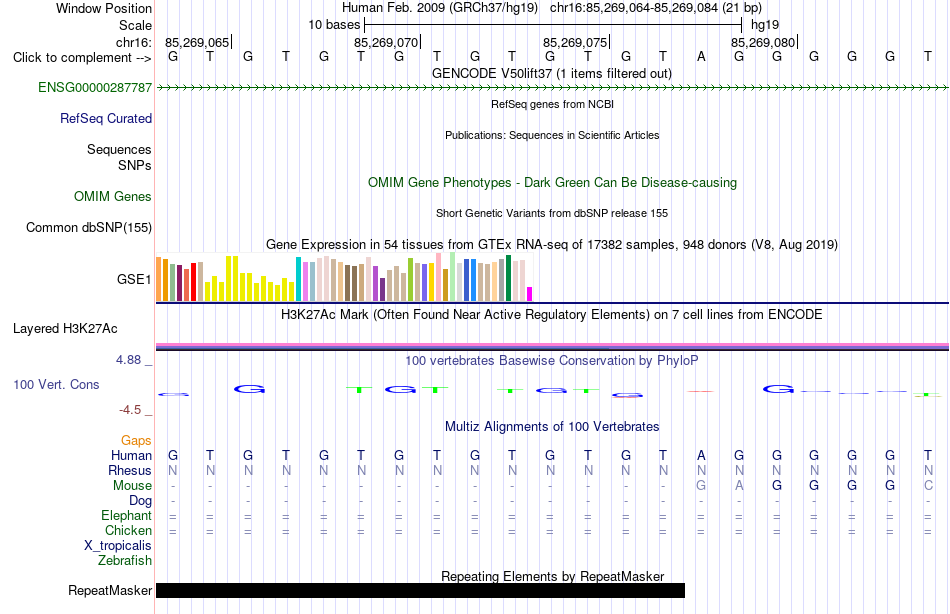Click 'Click to complement -->' label
Image resolution: width=950 pixels, height=614 pixels.
click(x=82, y=58)
